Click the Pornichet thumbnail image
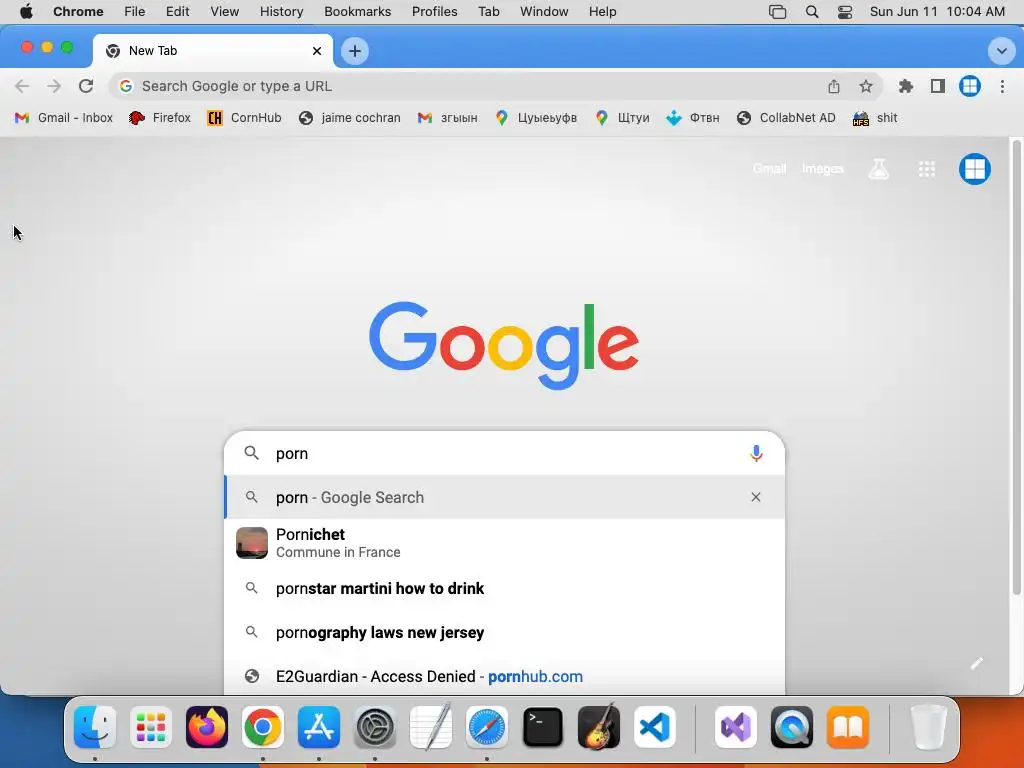This screenshot has width=1024, height=768. [251, 543]
